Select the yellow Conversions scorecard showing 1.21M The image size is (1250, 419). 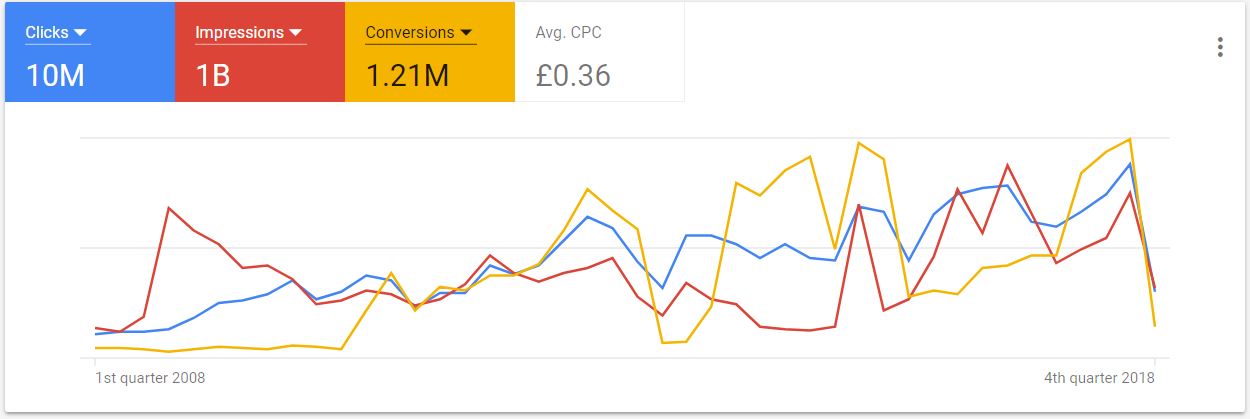430,52
